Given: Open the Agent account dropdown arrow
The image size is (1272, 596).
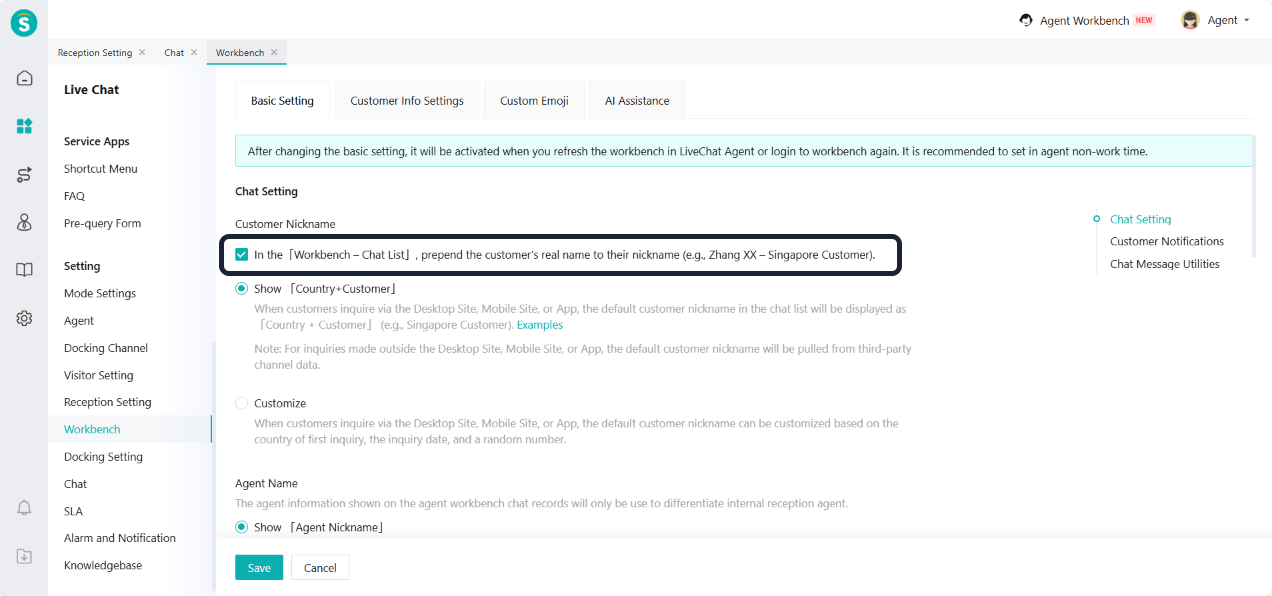Looking at the screenshot, I should (x=1246, y=20).
